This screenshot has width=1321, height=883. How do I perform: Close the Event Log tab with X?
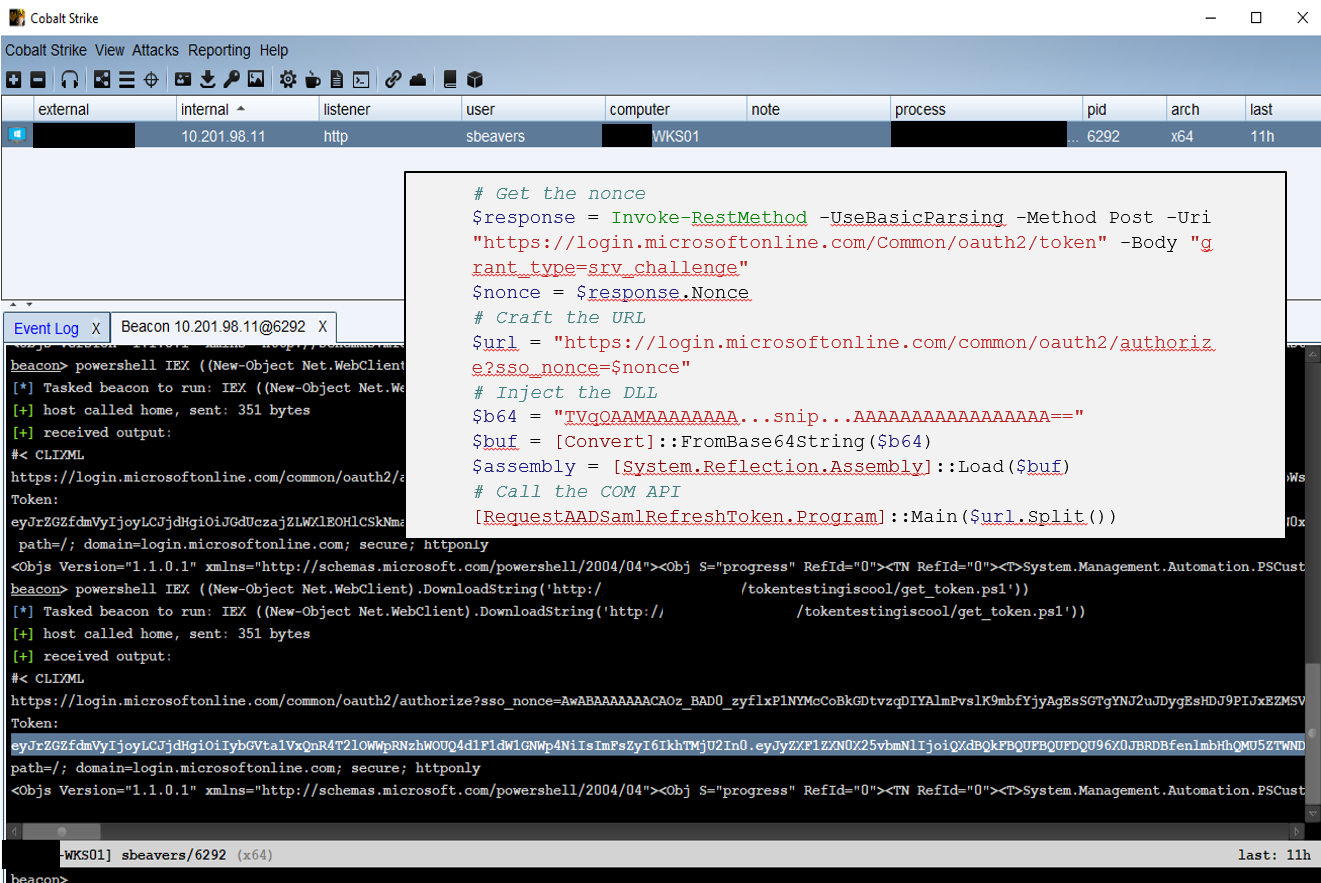click(x=96, y=328)
